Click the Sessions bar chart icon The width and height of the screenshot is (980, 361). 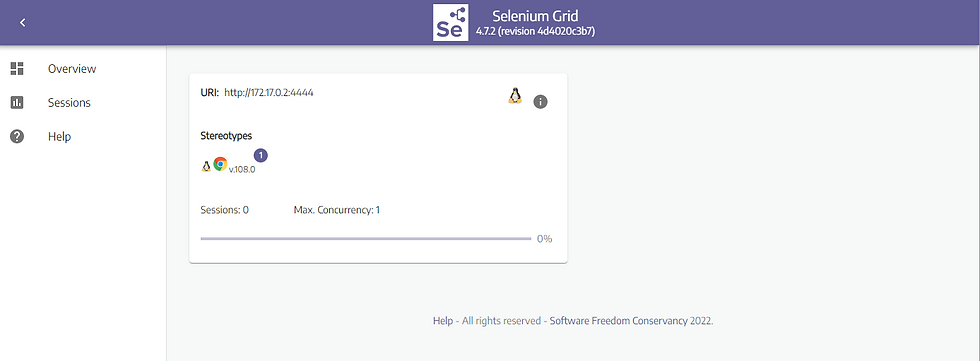[x=17, y=102]
